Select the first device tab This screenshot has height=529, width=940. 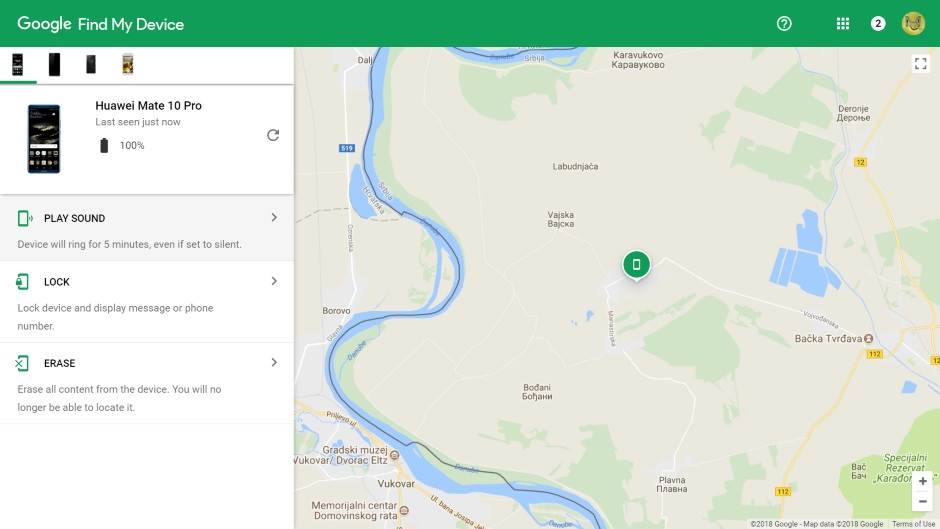[17, 65]
